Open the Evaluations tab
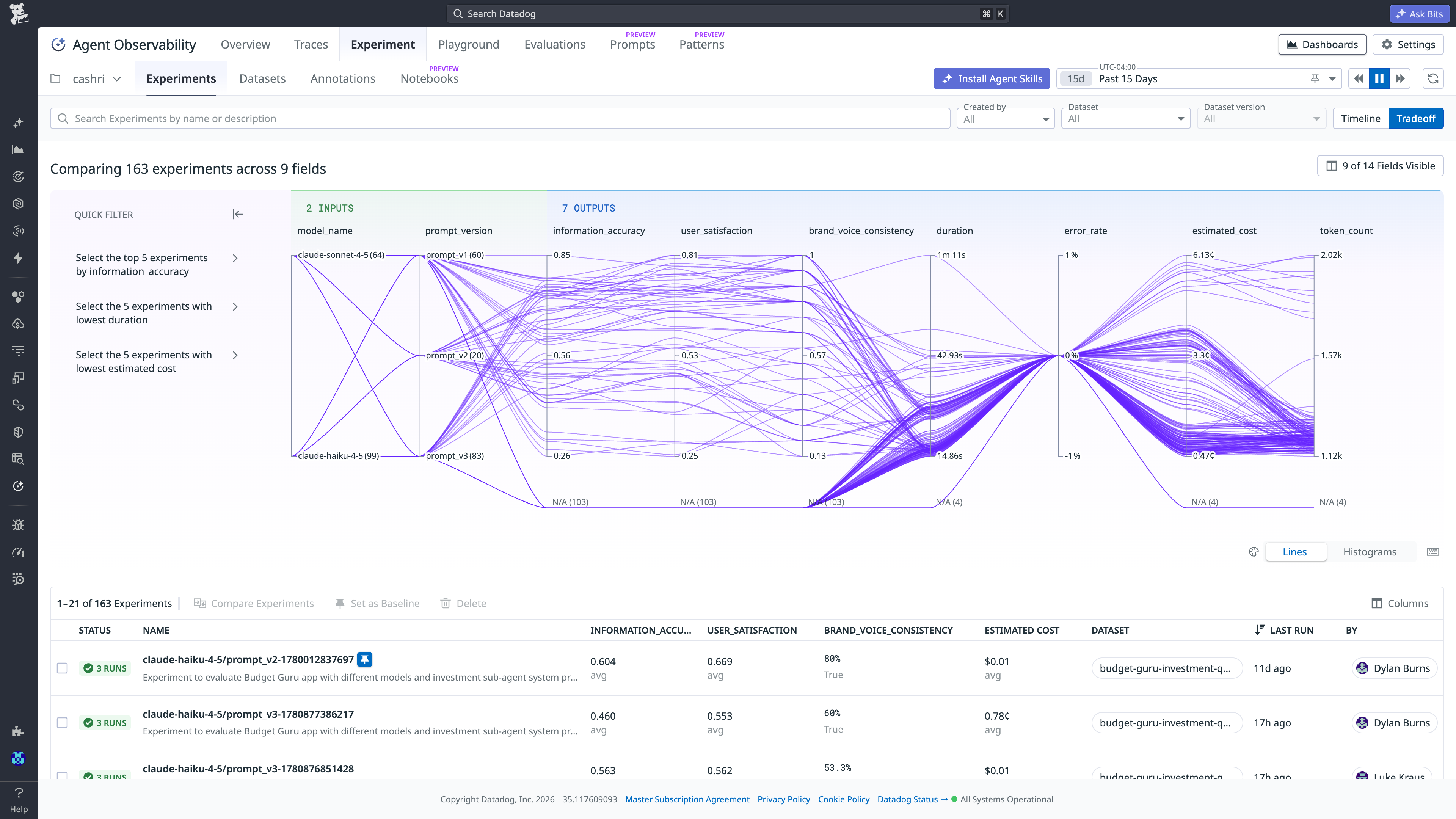Screen dimensions: 1456x819 554,44
